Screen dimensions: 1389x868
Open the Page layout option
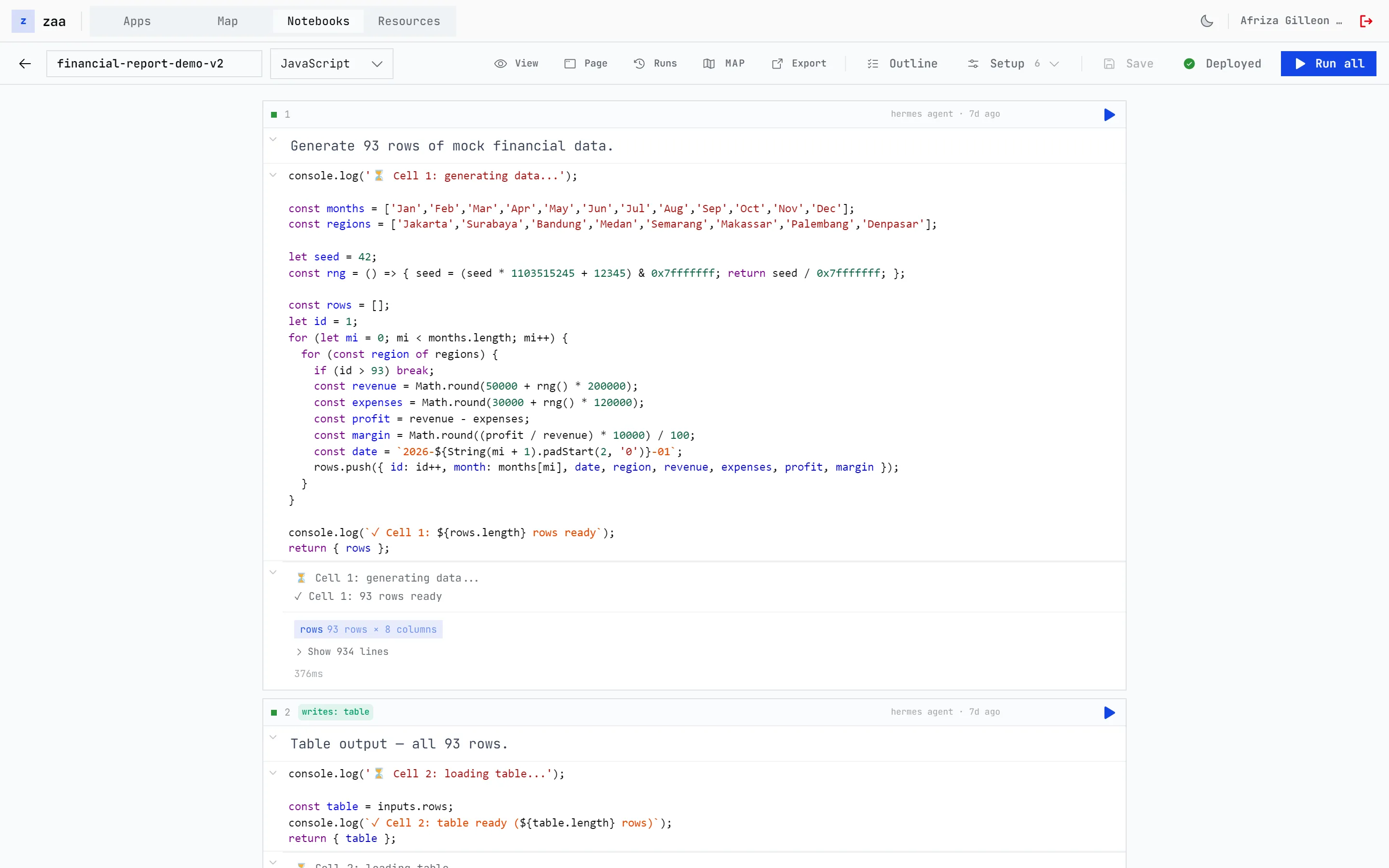pyautogui.click(x=586, y=64)
